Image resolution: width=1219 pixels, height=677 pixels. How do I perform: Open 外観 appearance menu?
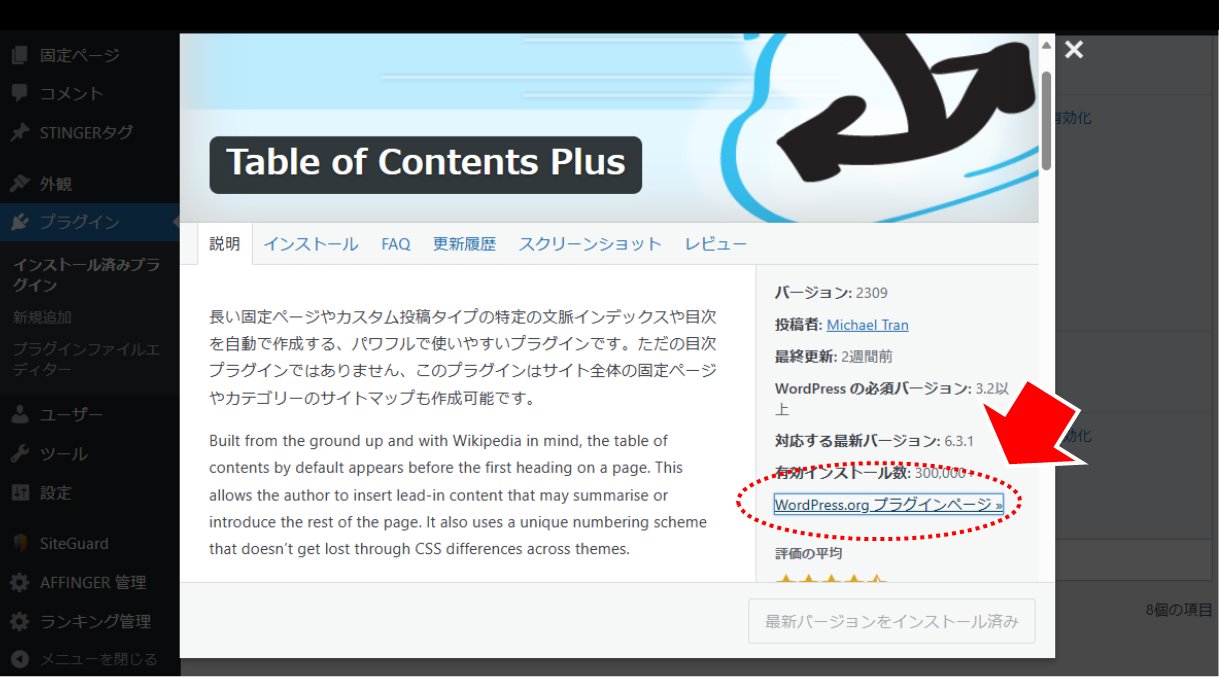pyautogui.click(x=56, y=184)
